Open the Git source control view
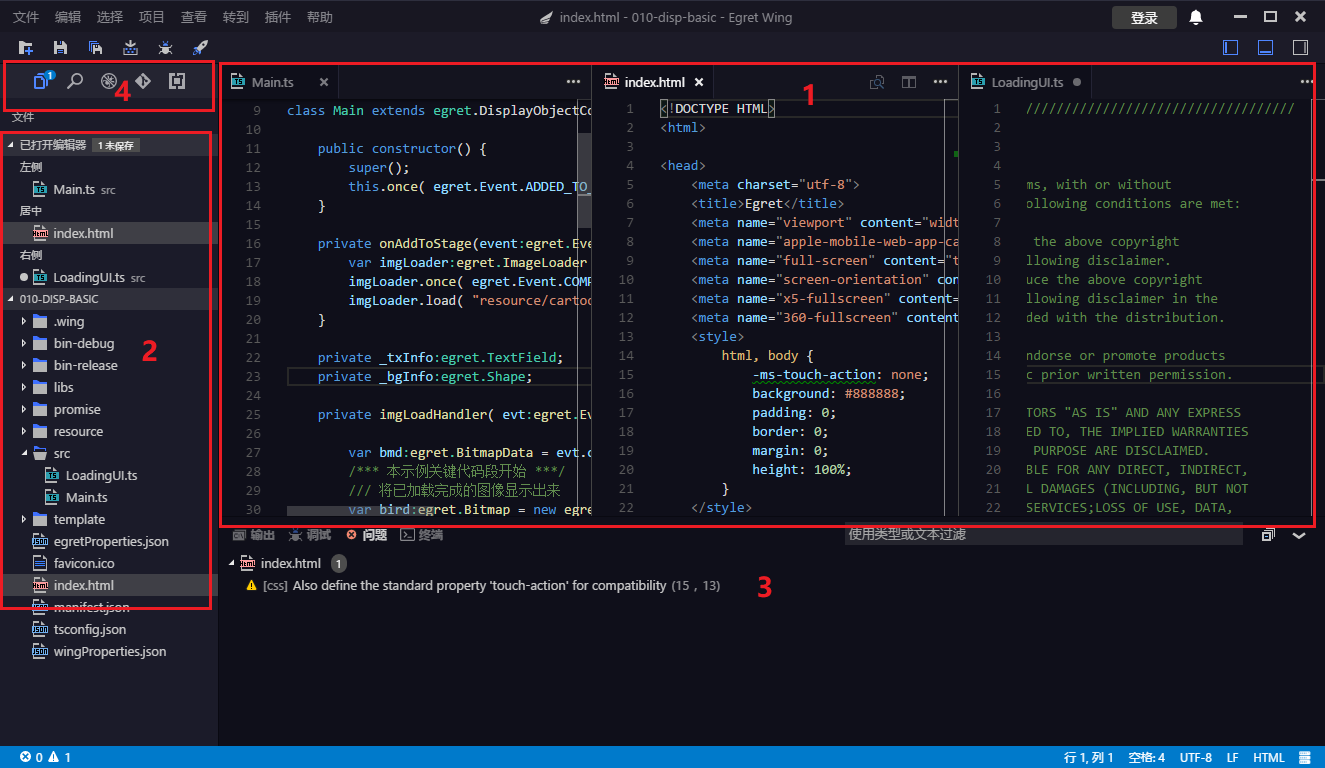The image size is (1325, 768). tap(143, 82)
